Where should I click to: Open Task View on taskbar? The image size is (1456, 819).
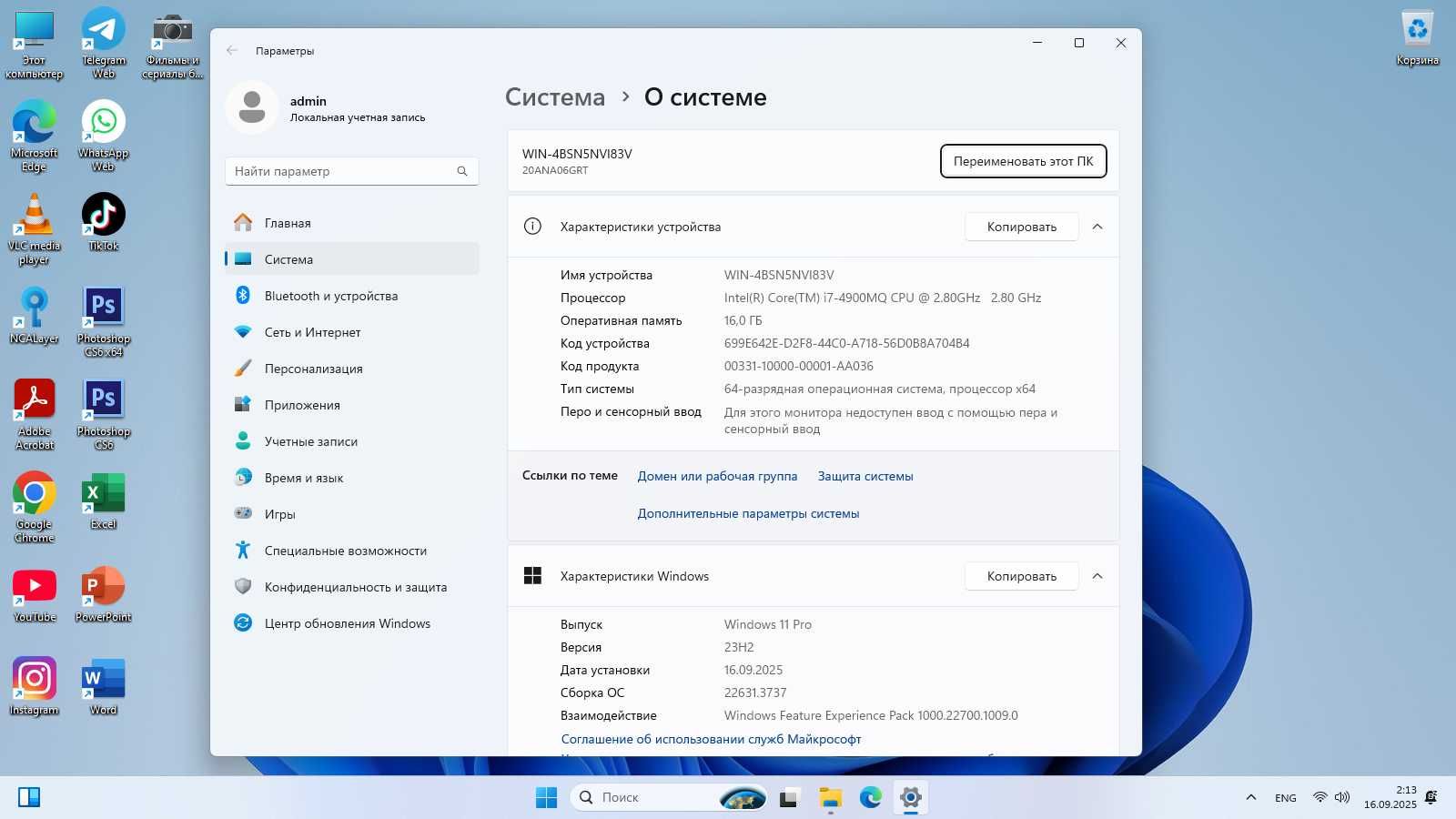coord(789,797)
